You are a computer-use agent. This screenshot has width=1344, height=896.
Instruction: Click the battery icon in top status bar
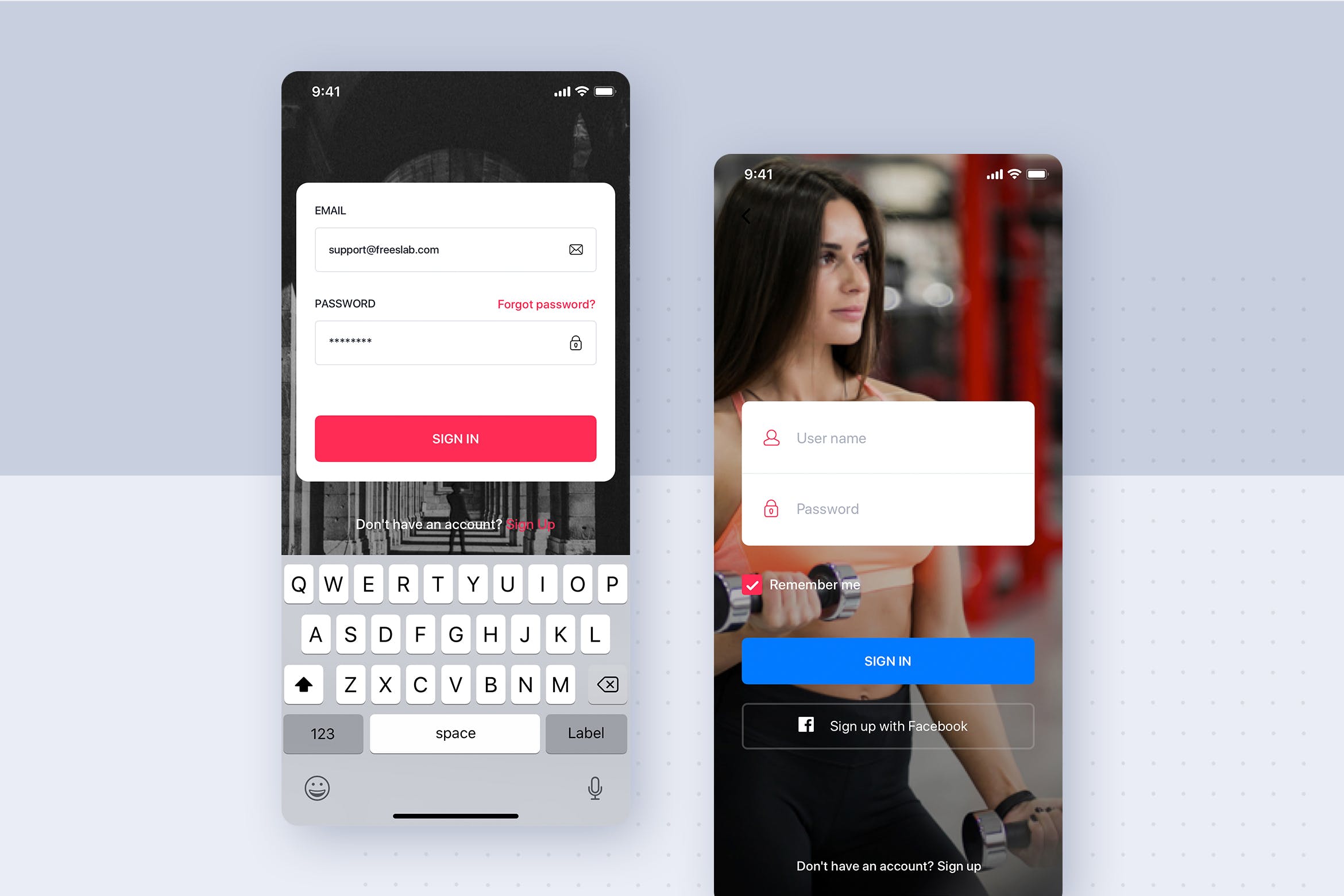tap(614, 91)
